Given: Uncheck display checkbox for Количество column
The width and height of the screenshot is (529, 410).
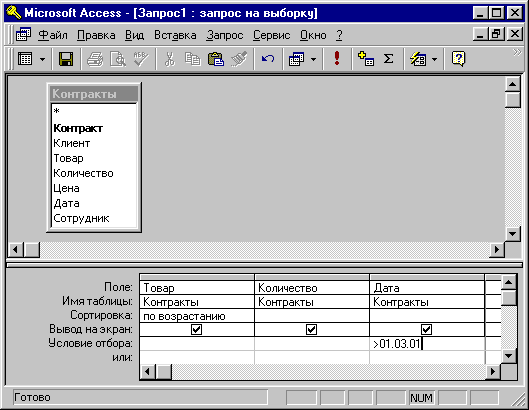Looking at the screenshot, I should [x=311, y=329].
